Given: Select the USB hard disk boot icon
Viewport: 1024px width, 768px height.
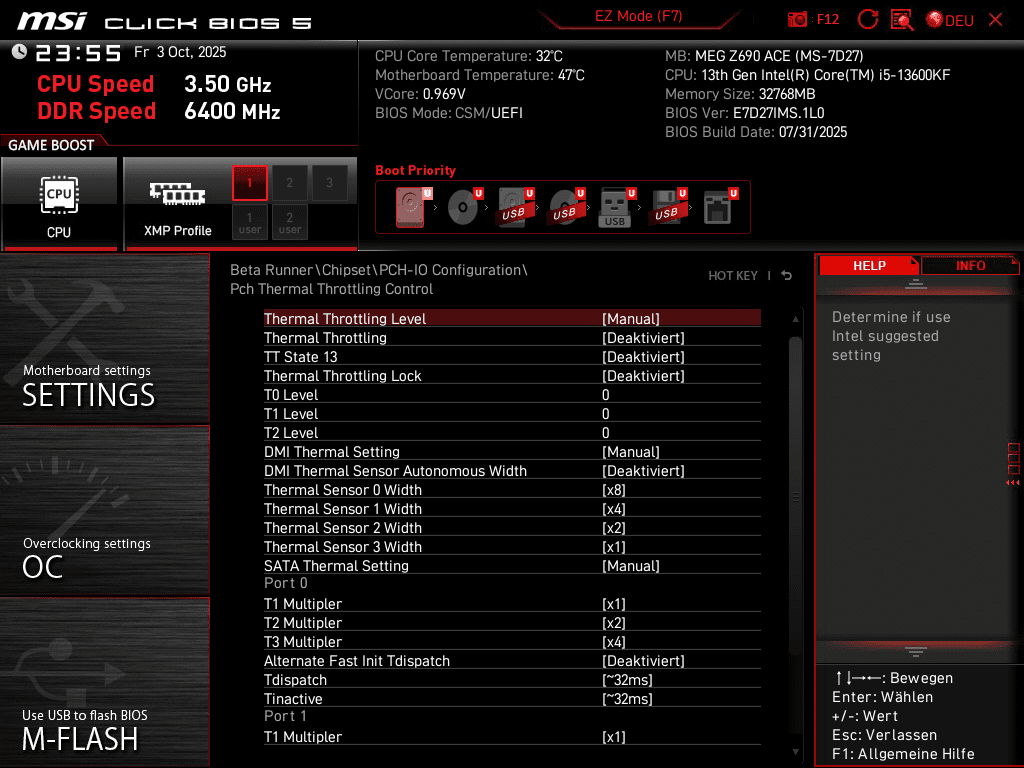Looking at the screenshot, I should click(x=515, y=207).
